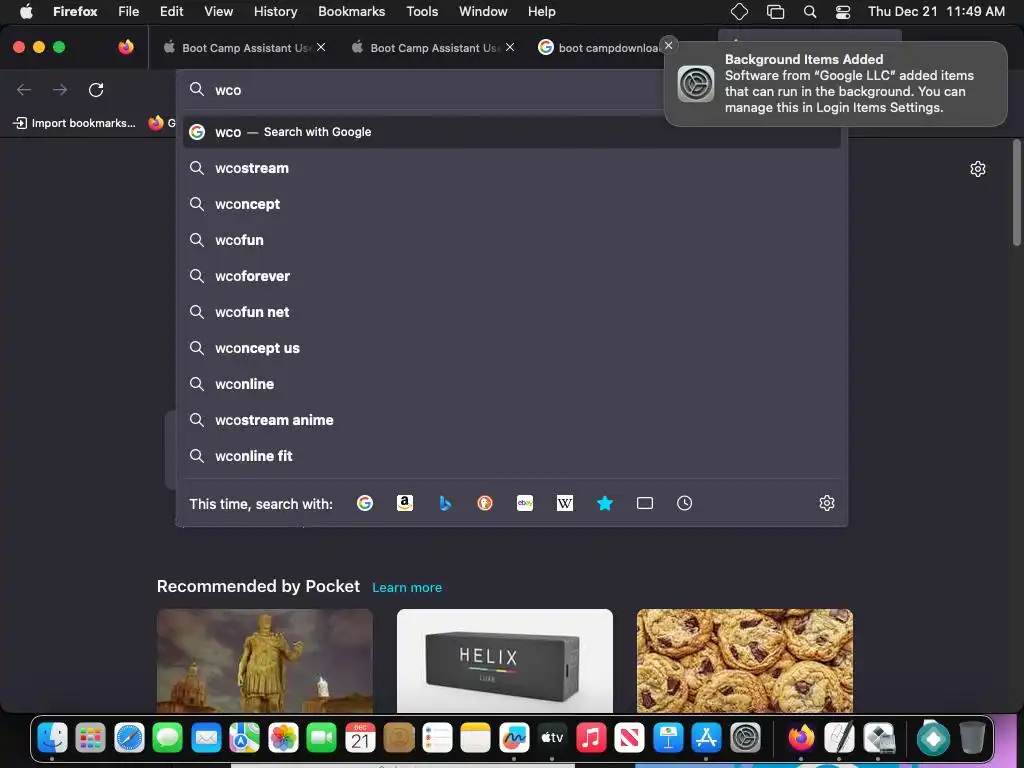Close the first Boot Camp Assistant tab
The width and height of the screenshot is (1024, 768).
[x=321, y=47]
